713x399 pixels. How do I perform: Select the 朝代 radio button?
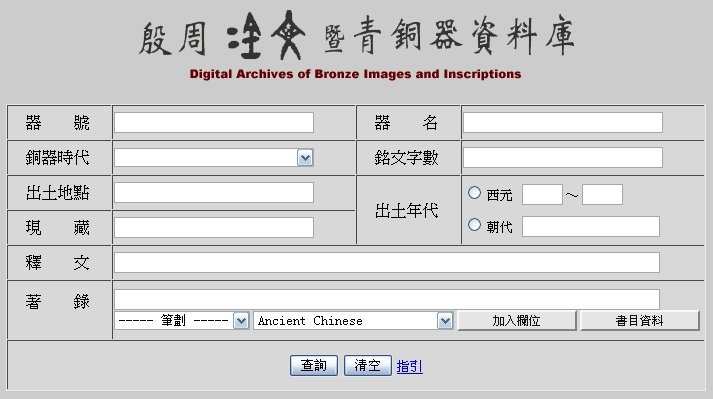(474, 225)
